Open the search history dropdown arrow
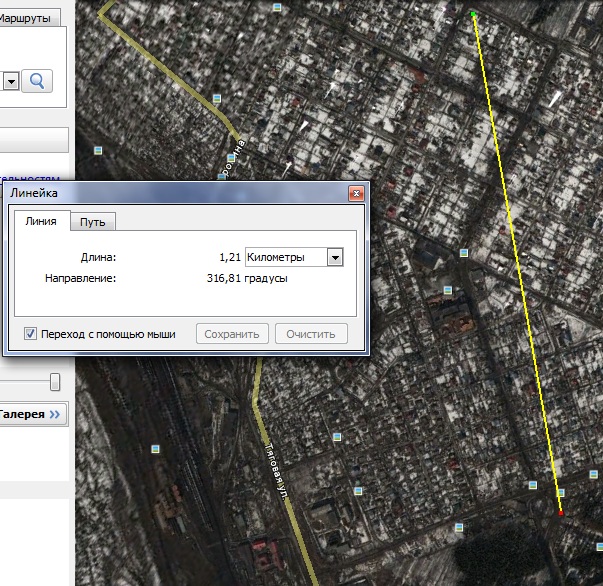This screenshot has height=586, width=603. click(x=11, y=82)
